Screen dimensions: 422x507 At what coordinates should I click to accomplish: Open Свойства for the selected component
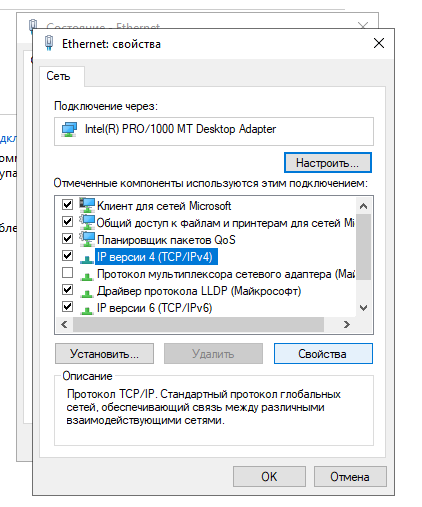coord(323,354)
